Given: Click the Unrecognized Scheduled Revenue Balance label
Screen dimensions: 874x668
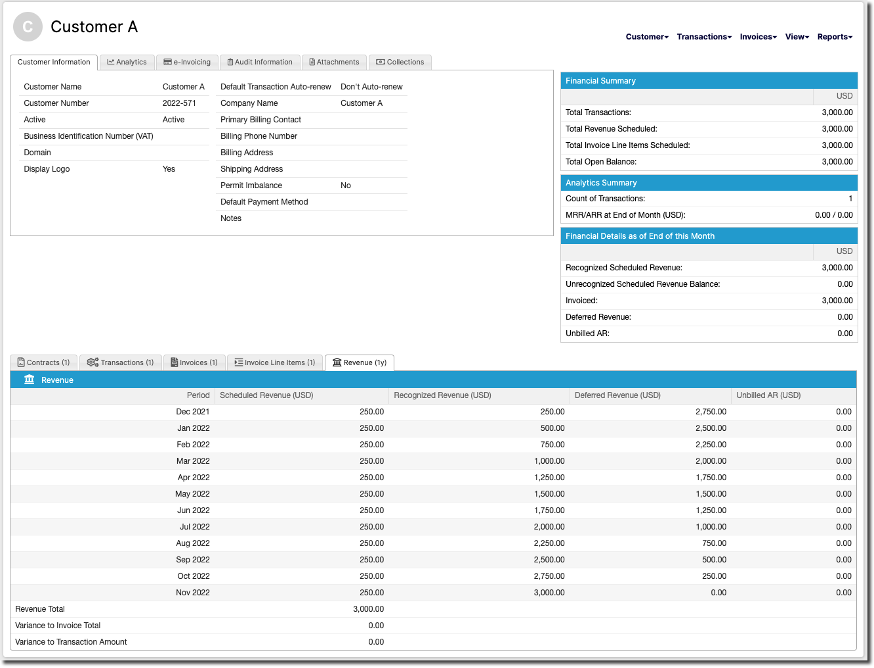Looking at the screenshot, I should point(643,284).
